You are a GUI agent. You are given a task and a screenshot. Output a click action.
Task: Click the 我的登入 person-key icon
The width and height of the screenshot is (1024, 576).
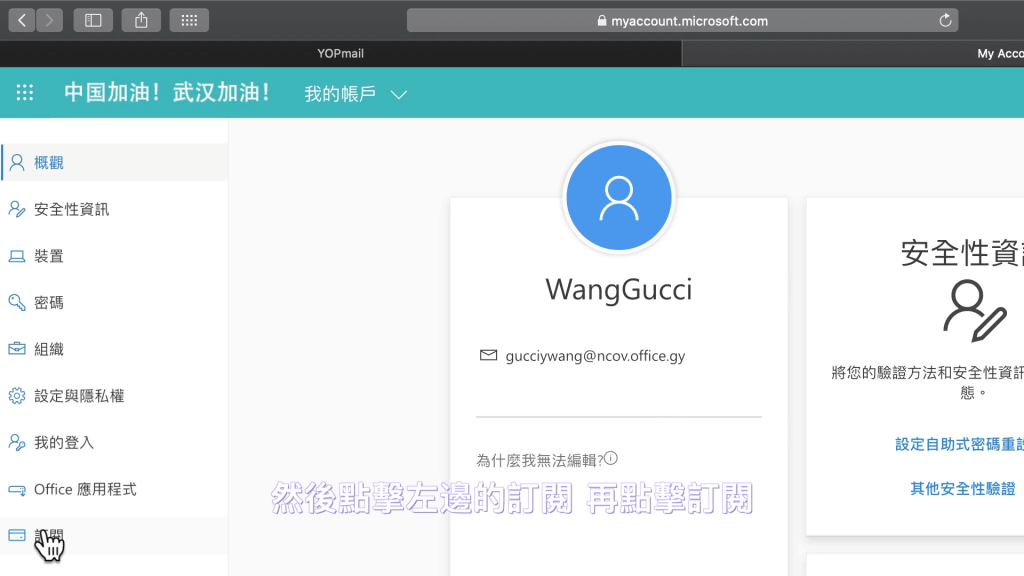pyautogui.click(x=17, y=442)
